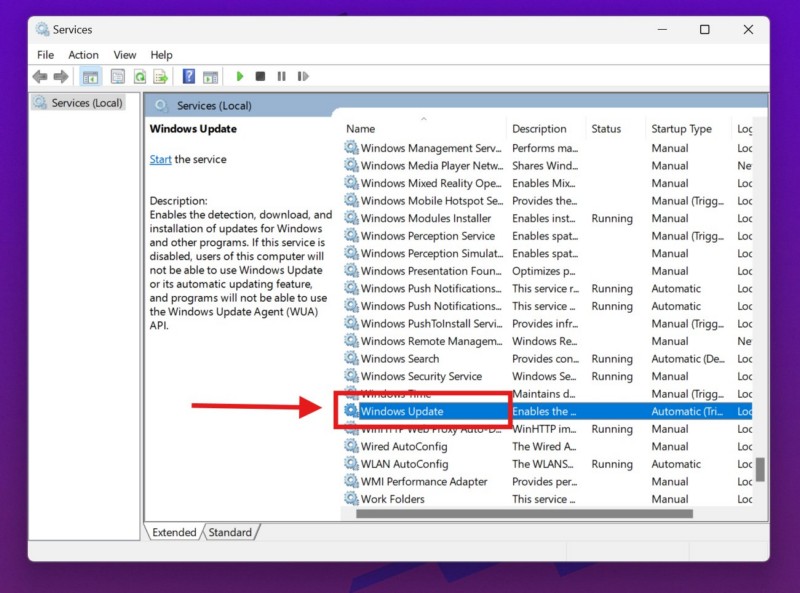800x593 pixels.
Task: Open Help using the question mark icon
Action: 189,76
